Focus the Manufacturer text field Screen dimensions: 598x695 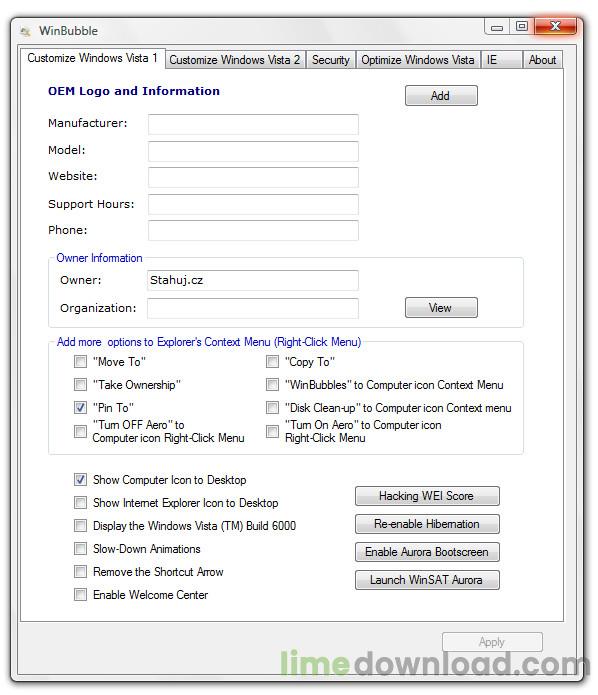click(253, 125)
